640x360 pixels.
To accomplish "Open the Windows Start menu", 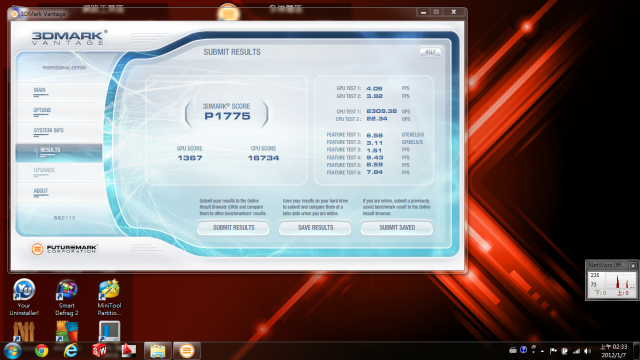I will [x=12, y=351].
